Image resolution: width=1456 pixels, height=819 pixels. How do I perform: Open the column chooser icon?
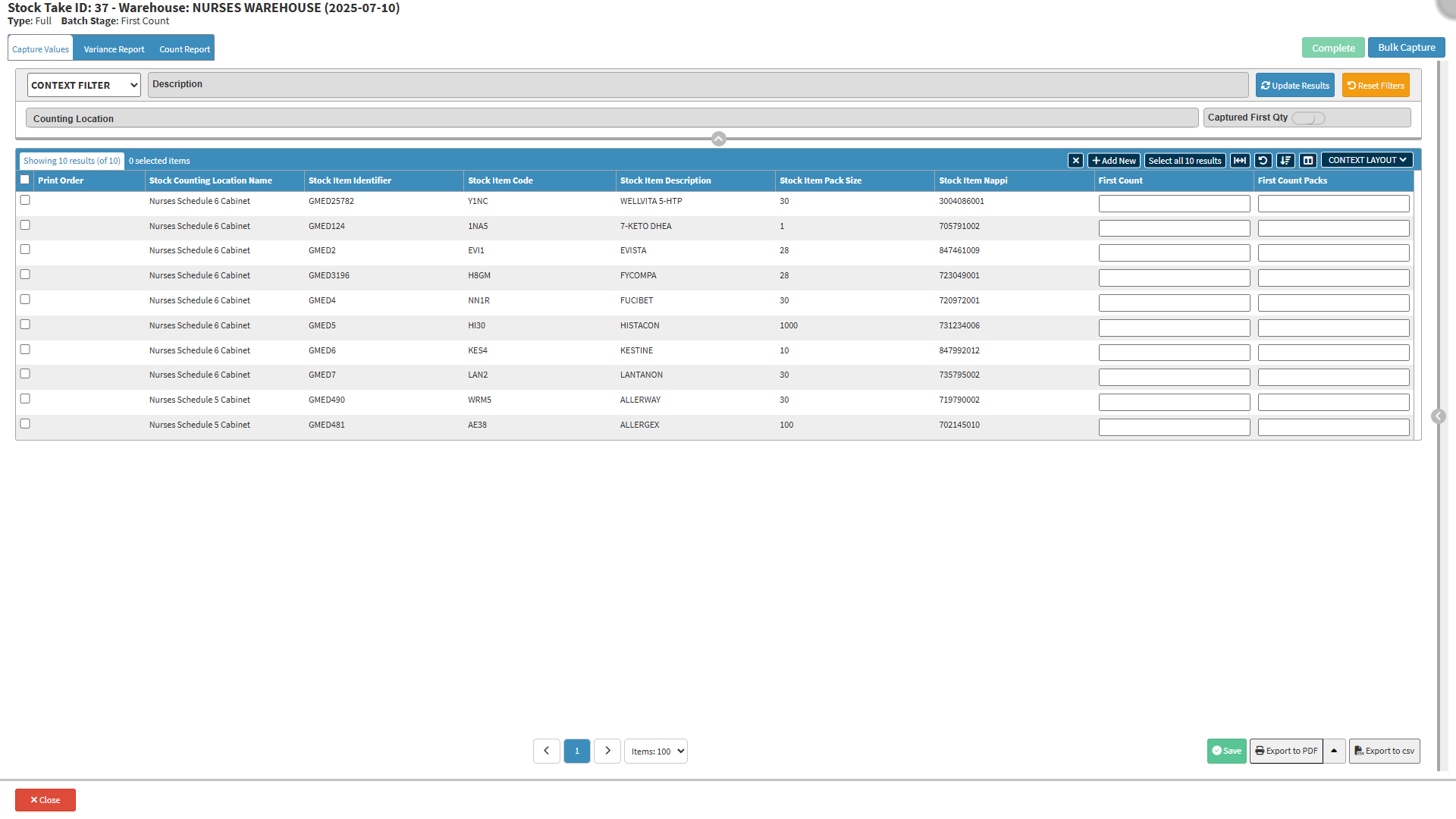(1308, 161)
